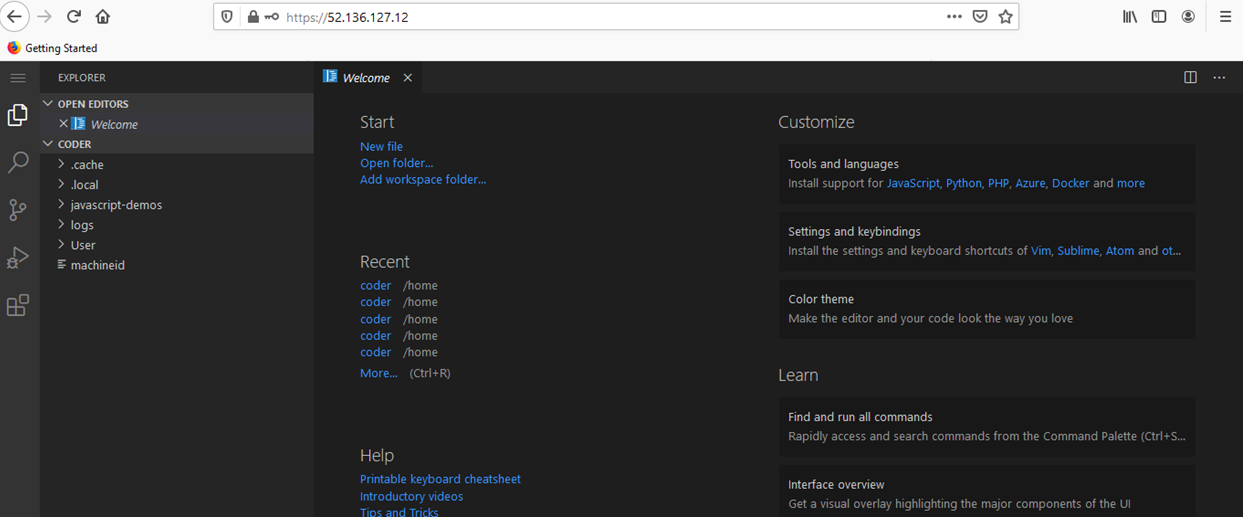The width and height of the screenshot is (1244, 517).
Task: Install Vim keybindings
Action: [1041, 251]
